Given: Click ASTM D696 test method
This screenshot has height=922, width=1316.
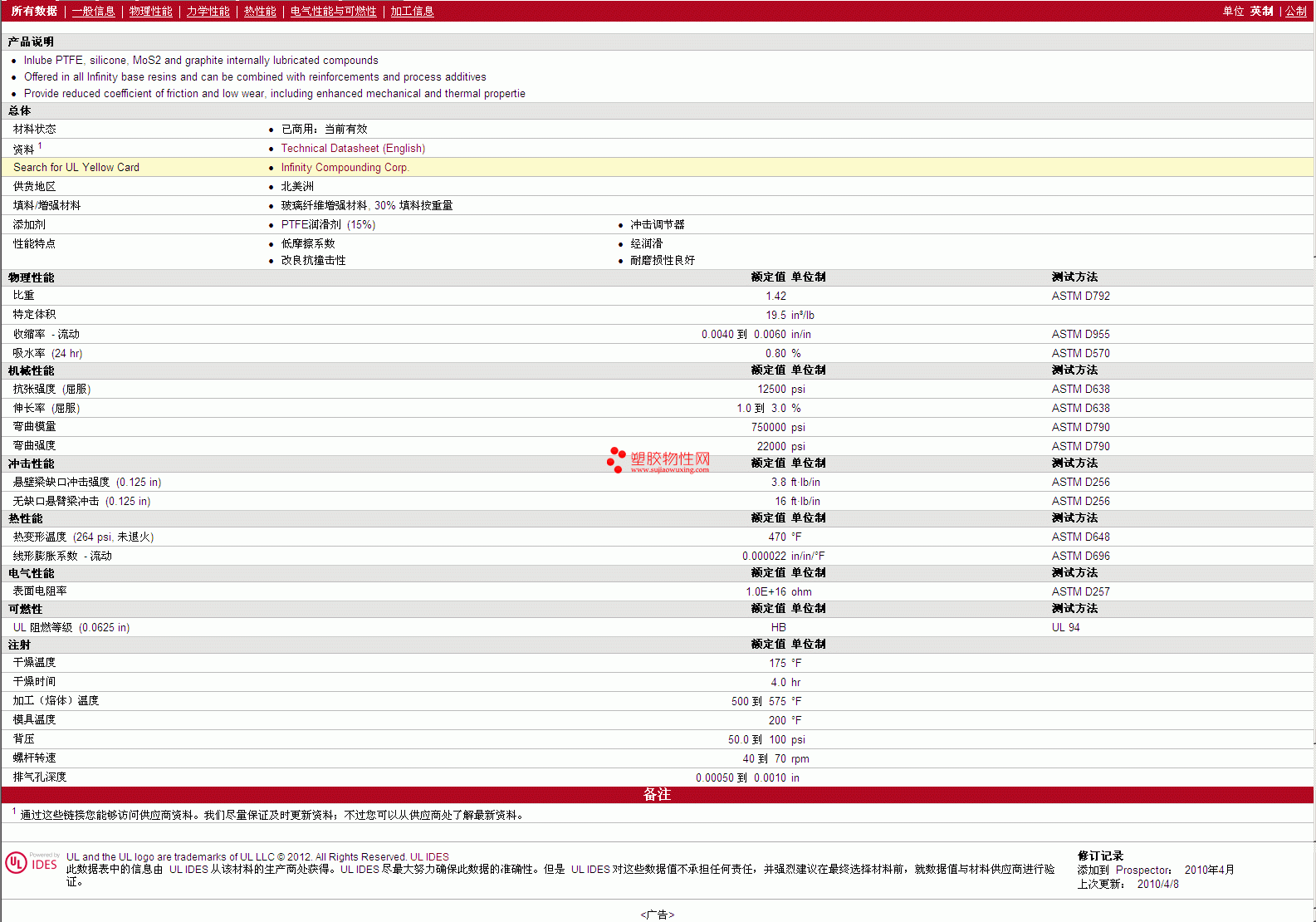Looking at the screenshot, I should click(x=1081, y=557).
